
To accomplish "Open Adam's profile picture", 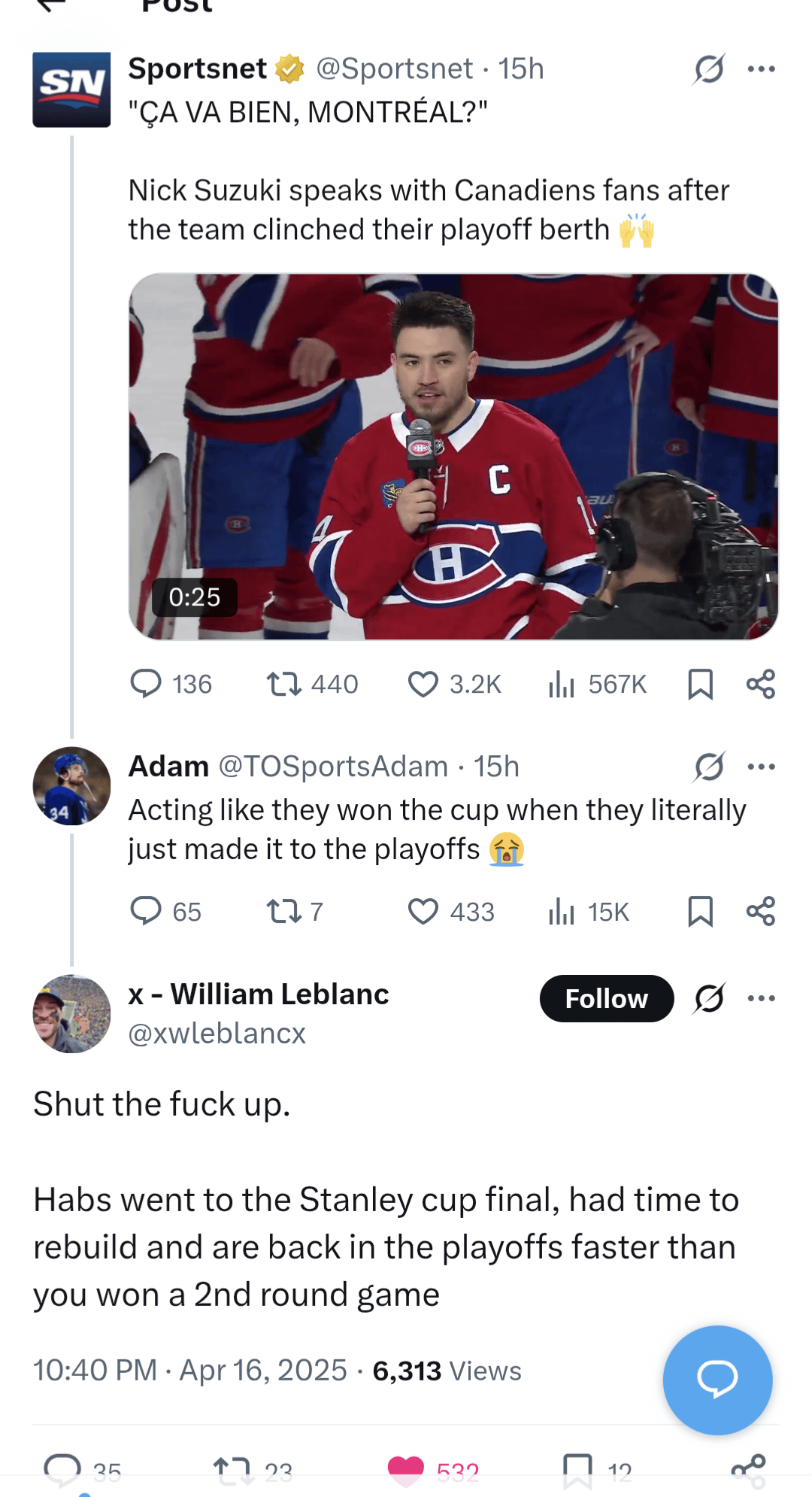I will tap(71, 786).
